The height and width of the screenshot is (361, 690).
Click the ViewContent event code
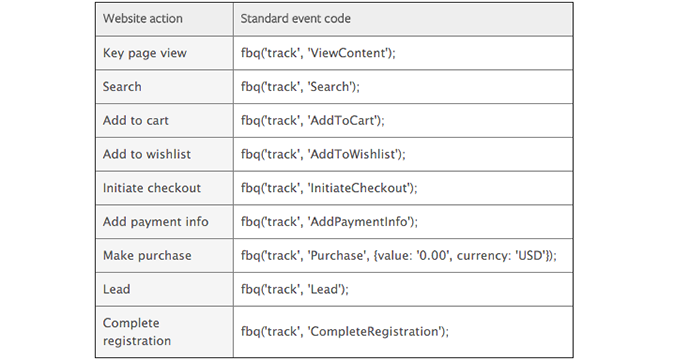(318, 53)
